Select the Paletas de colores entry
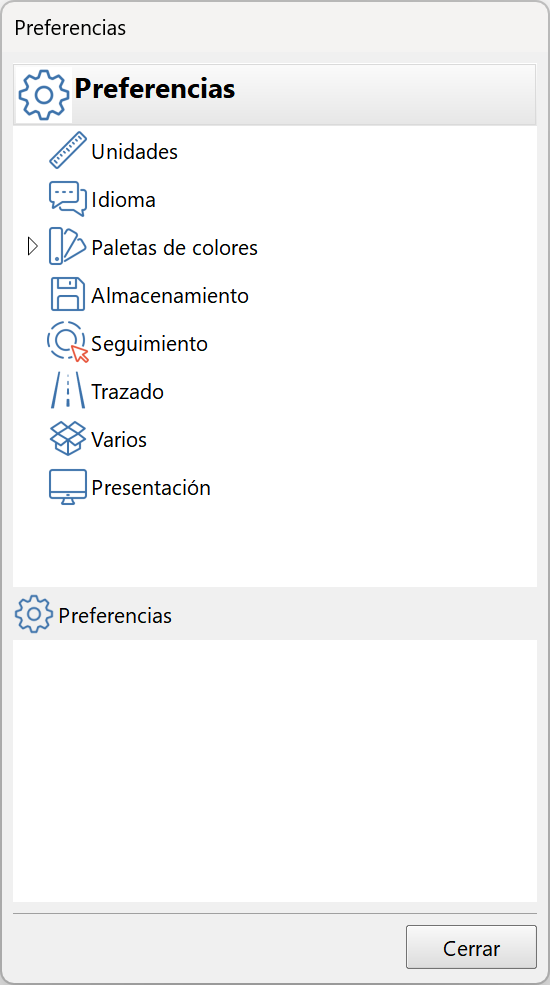This screenshot has height=985, width=550. (x=175, y=248)
